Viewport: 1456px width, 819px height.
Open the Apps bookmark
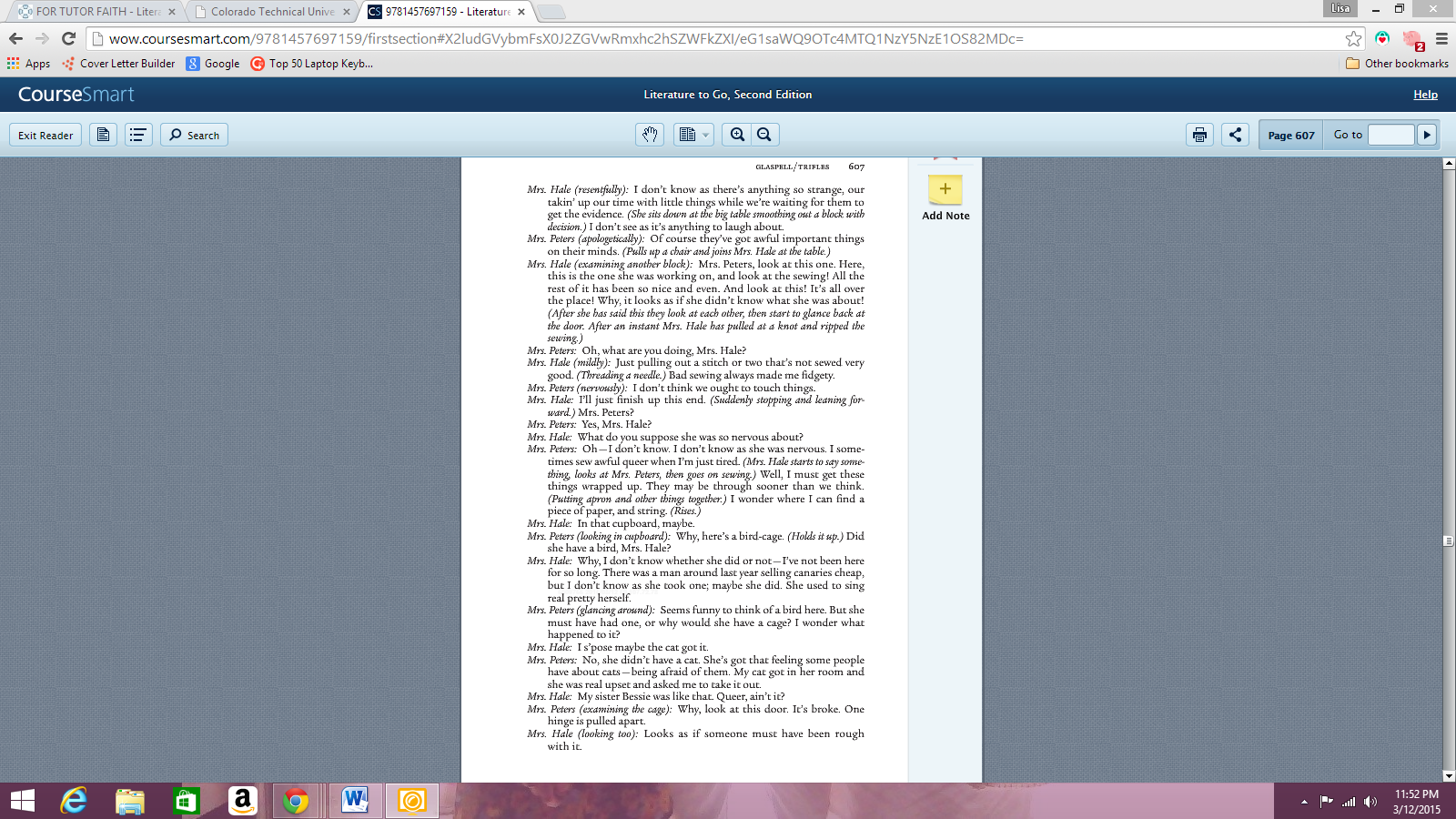tap(28, 64)
